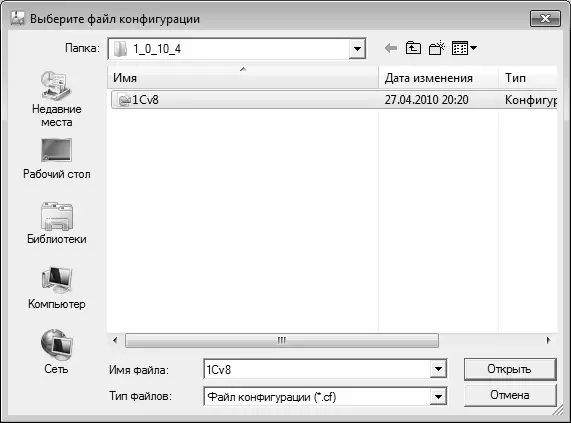Click the Открыть button
This screenshot has height=423, width=571.
(510, 369)
